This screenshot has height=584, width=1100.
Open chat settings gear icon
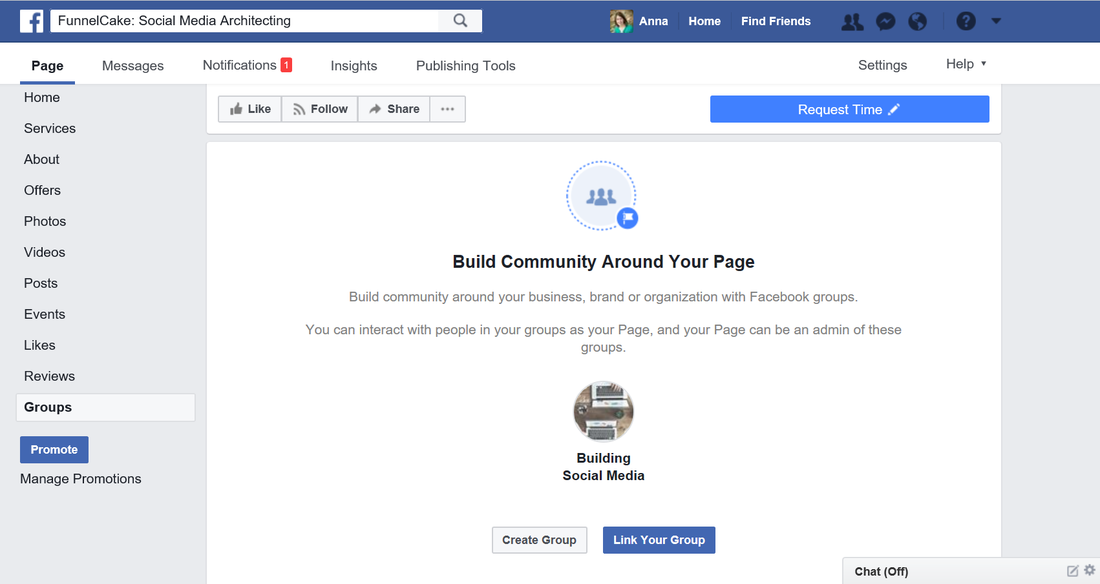pyautogui.click(x=1089, y=570)
